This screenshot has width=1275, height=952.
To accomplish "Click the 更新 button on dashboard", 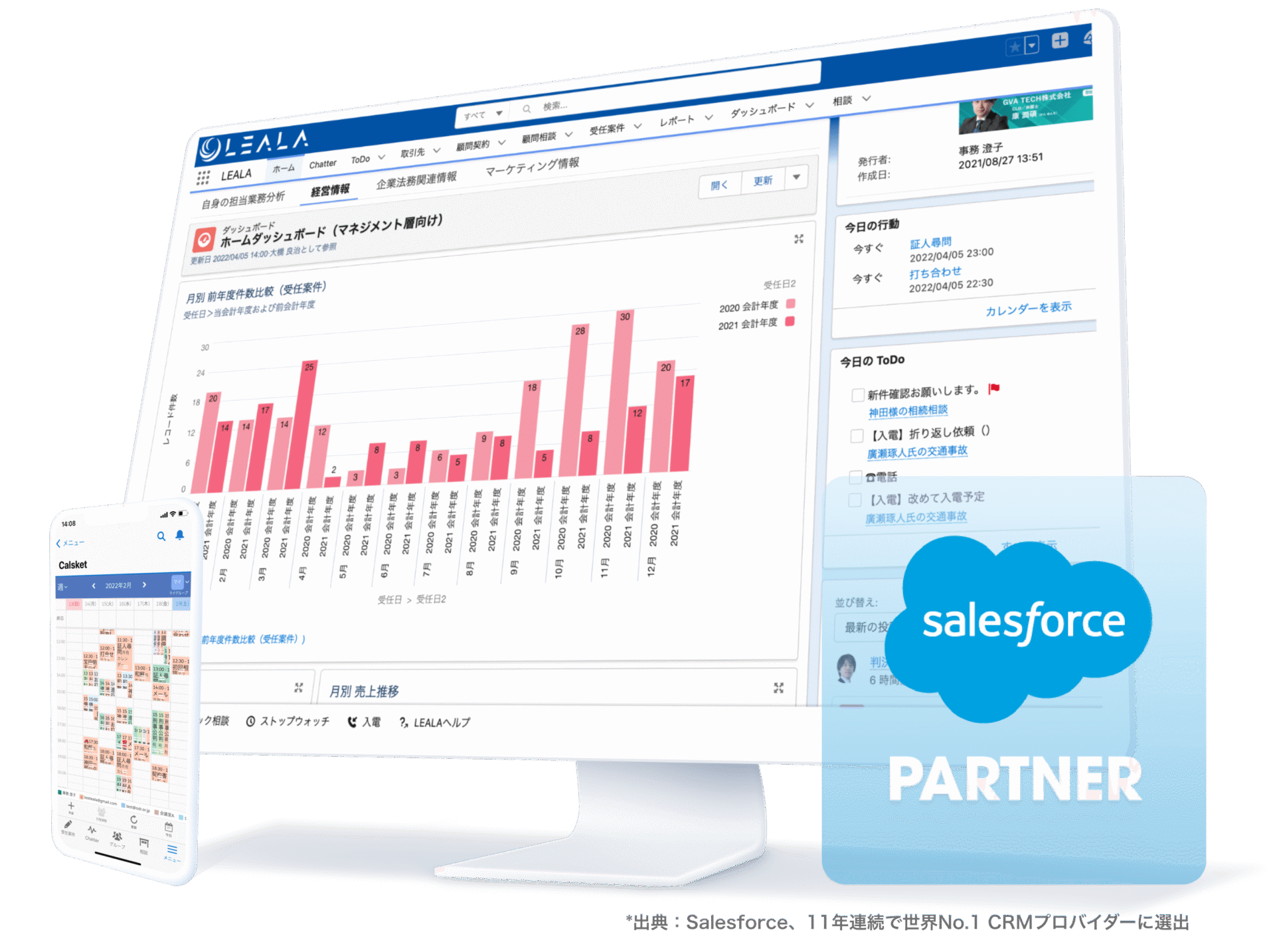I will click(762, 181).
